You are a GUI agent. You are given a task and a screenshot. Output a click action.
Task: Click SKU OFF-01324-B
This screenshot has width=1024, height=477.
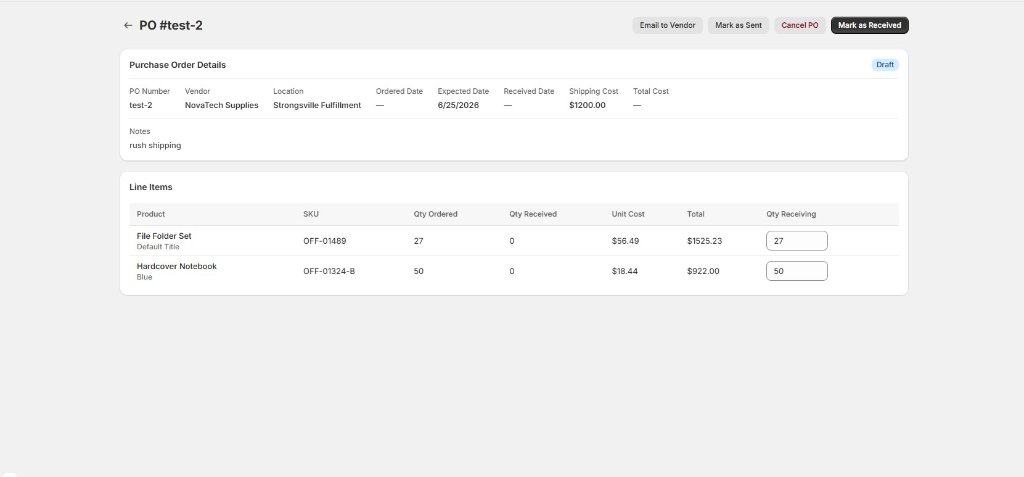click(x=329, y=271)
